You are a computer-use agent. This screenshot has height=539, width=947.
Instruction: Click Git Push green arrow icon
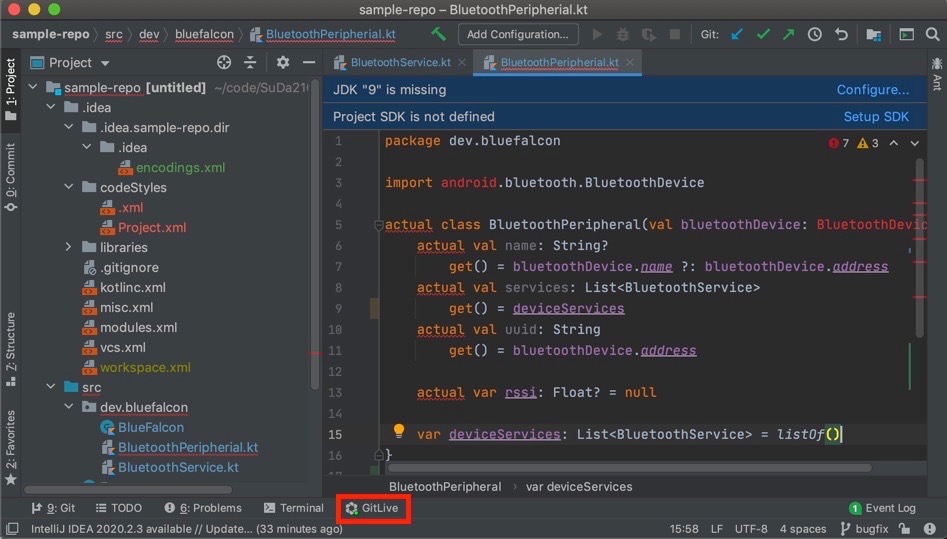(789, 34)
